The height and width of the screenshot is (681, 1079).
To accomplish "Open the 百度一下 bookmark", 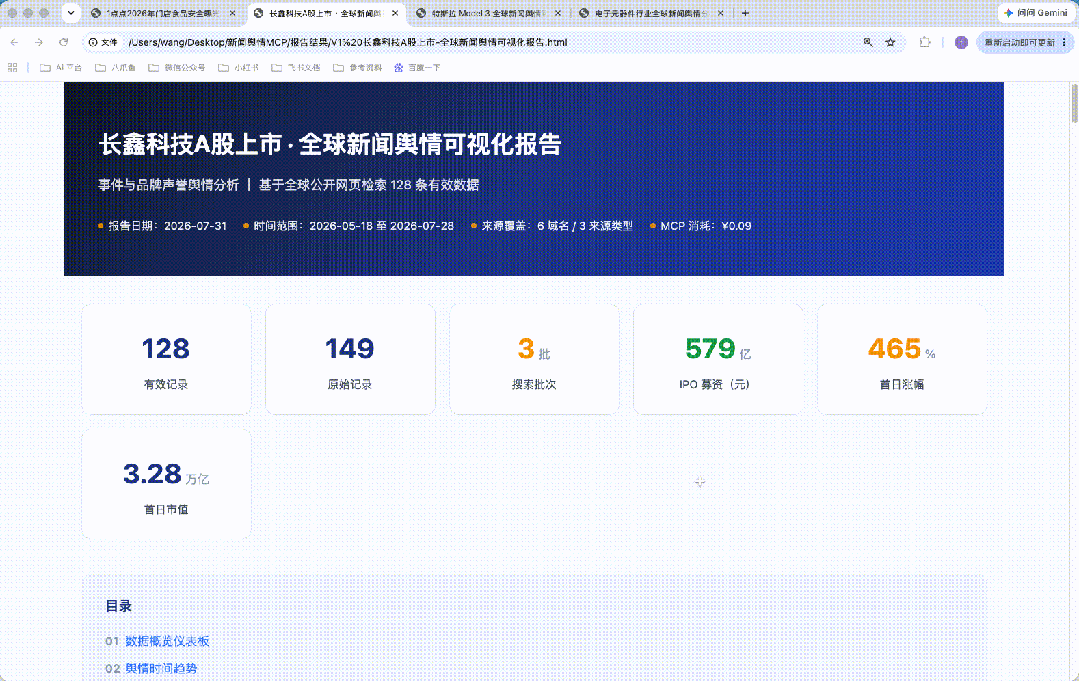I will [417, 67].
